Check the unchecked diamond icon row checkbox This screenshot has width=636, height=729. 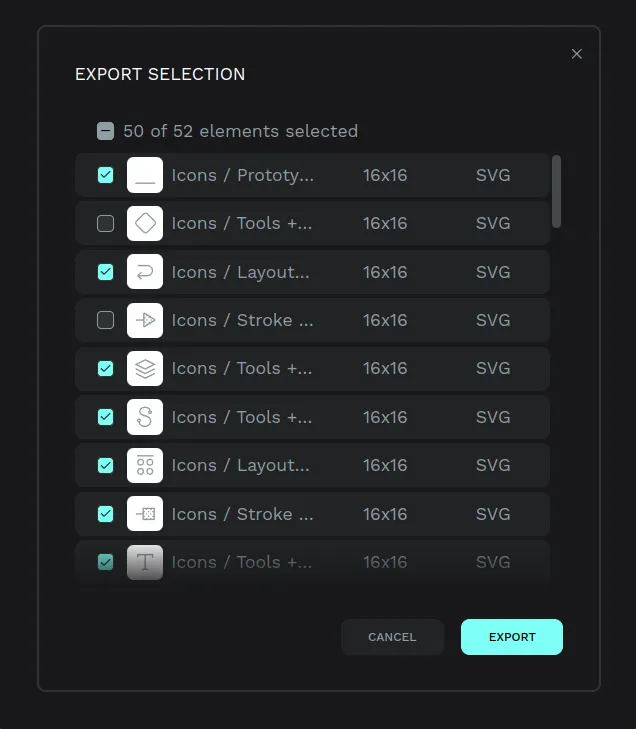coord(105,223)
